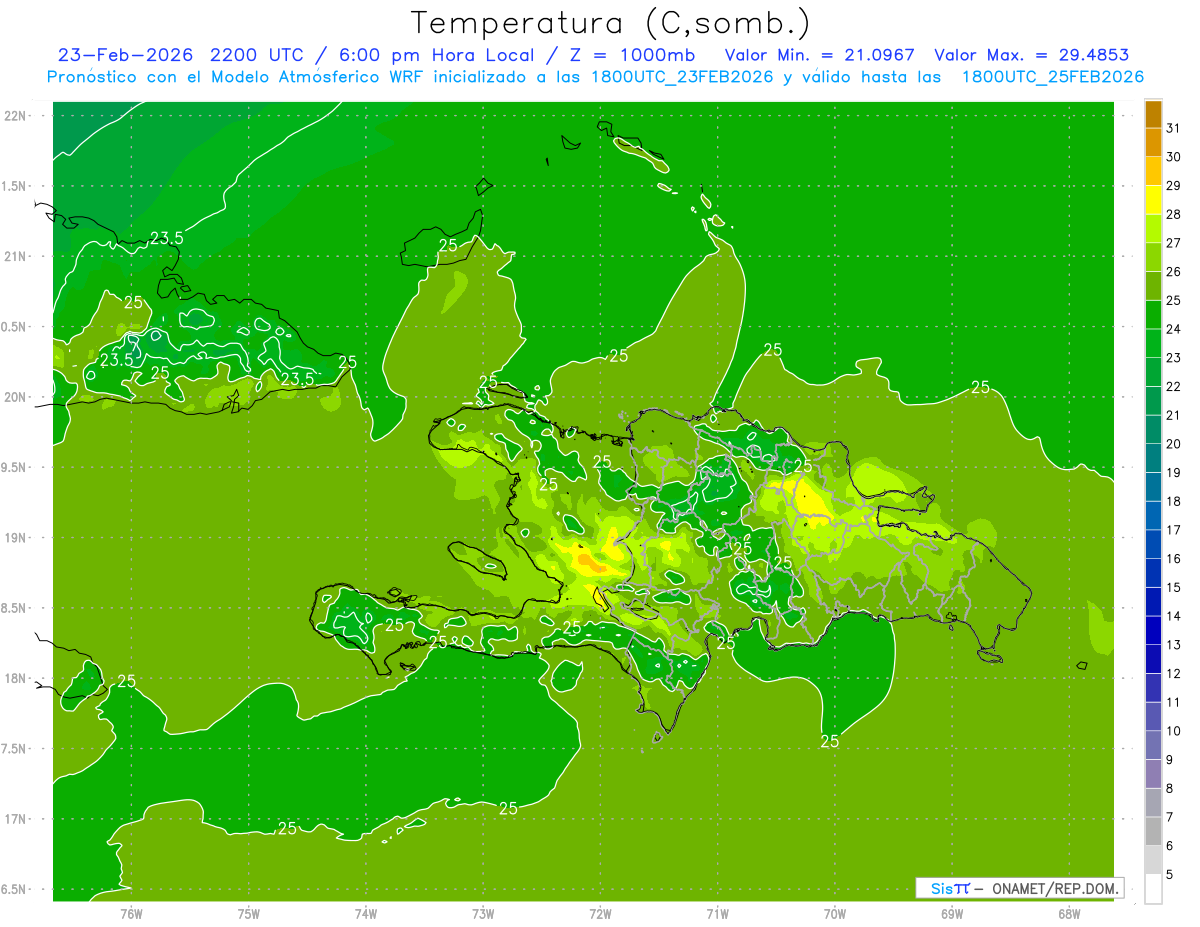1200x927 pixels.
Task: Select the "Z = 1000mb" level text
Action: [x=631, y=55]
